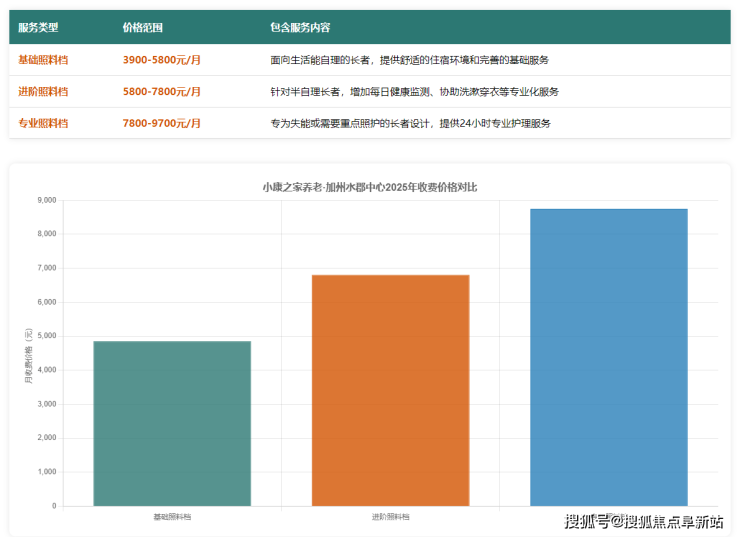Click the description starting with 面向生活能自理的长者

[x=409, y=60]
